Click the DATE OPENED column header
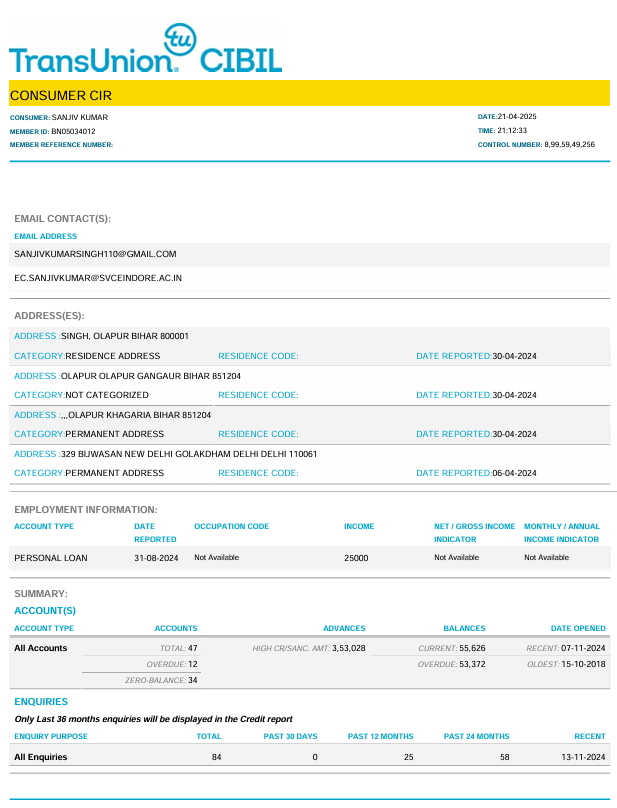Image resolution: width=617 pixels, height=808 pixels. [578, 628]
